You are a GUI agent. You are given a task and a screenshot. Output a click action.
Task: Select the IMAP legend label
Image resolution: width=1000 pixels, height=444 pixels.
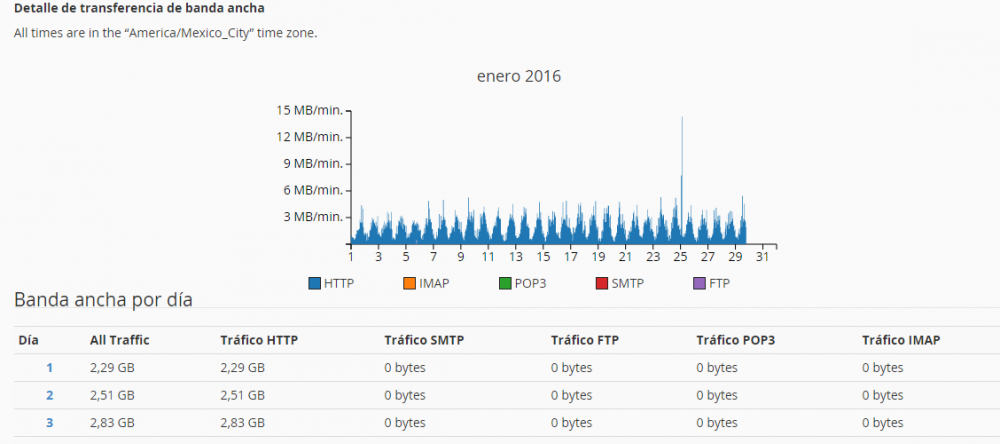click(434, 283)
